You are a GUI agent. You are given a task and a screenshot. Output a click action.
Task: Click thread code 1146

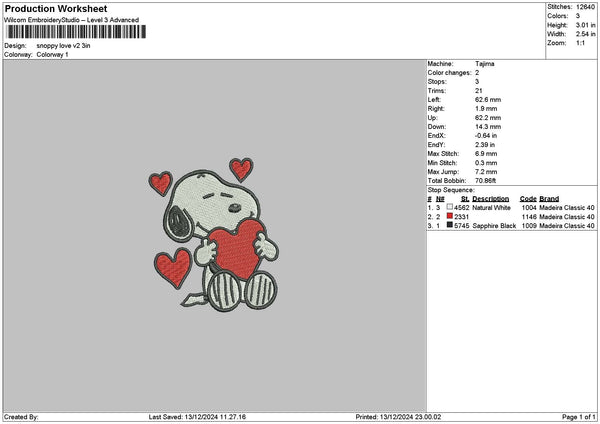point(529,217)
